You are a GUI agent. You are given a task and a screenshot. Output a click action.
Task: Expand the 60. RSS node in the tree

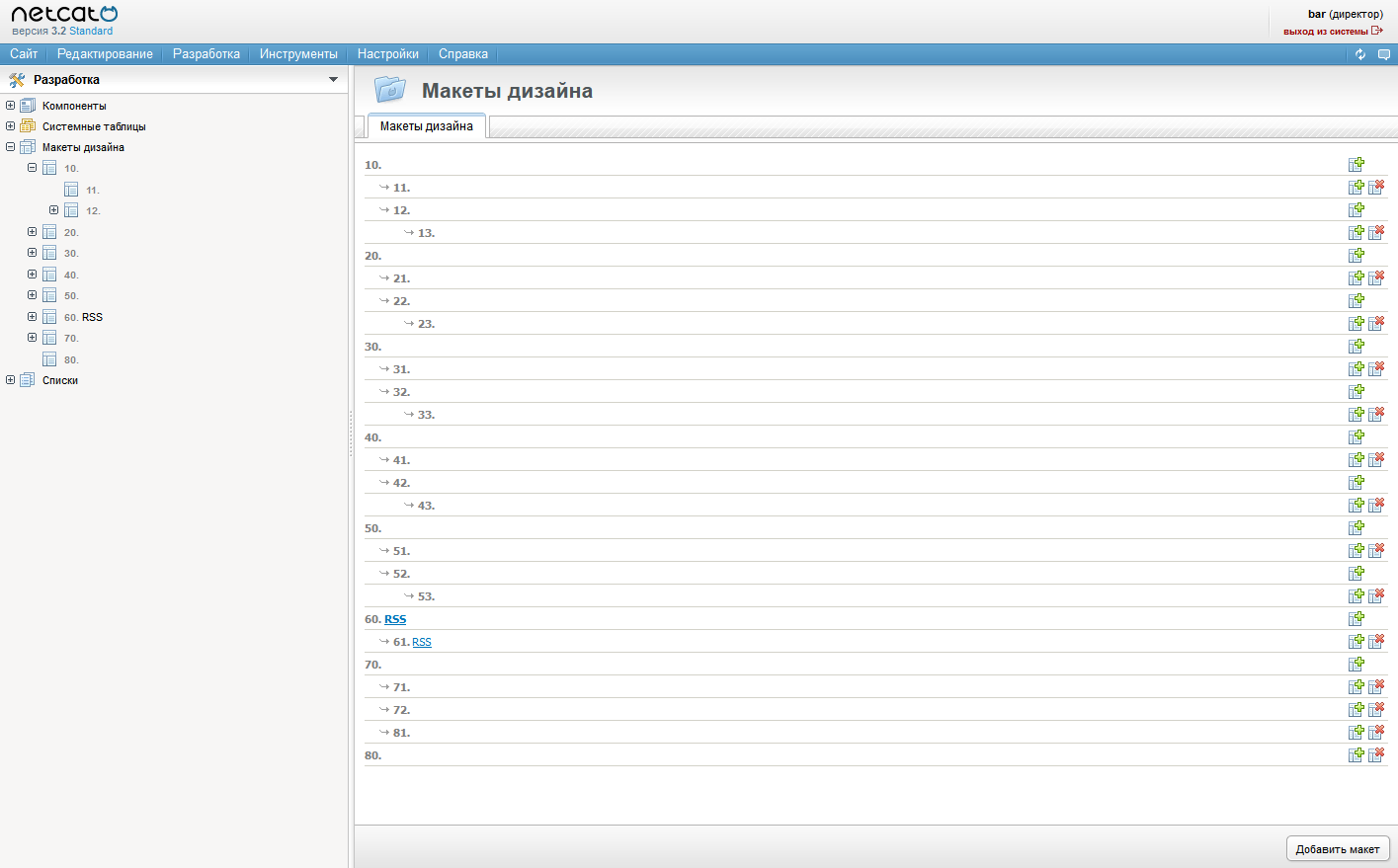pos(33,317)
